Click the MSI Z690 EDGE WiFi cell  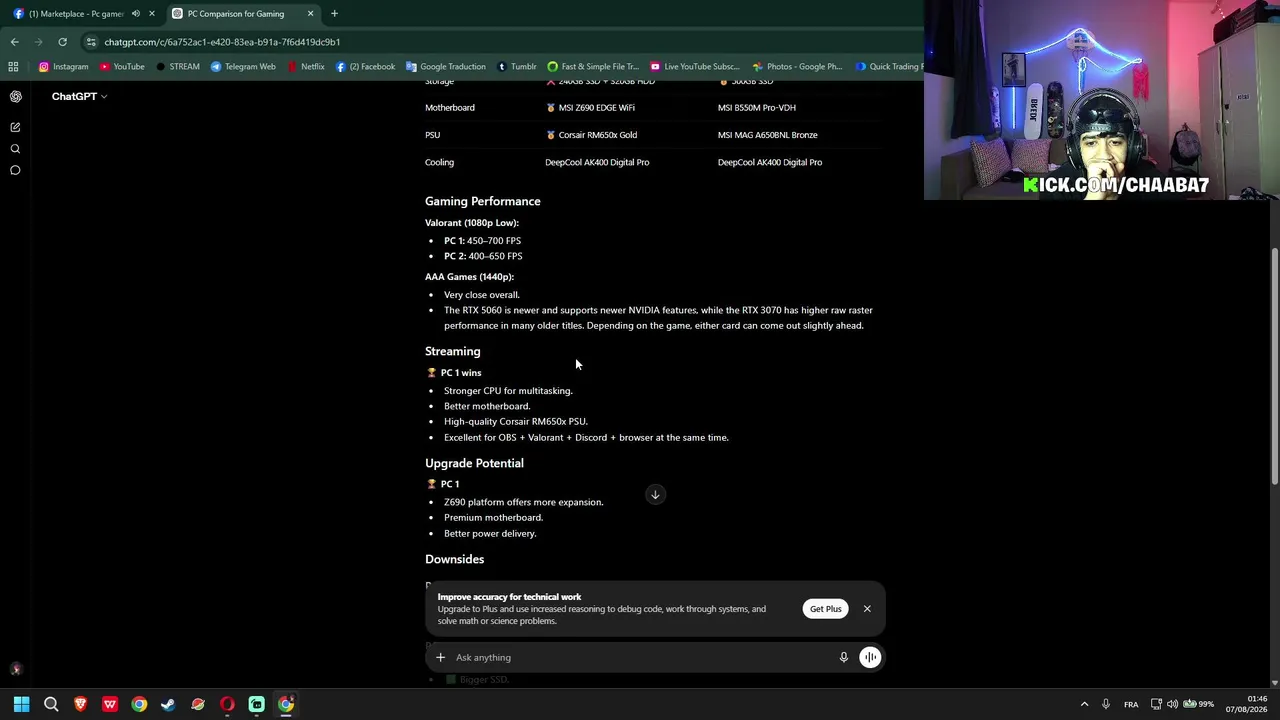590,108
